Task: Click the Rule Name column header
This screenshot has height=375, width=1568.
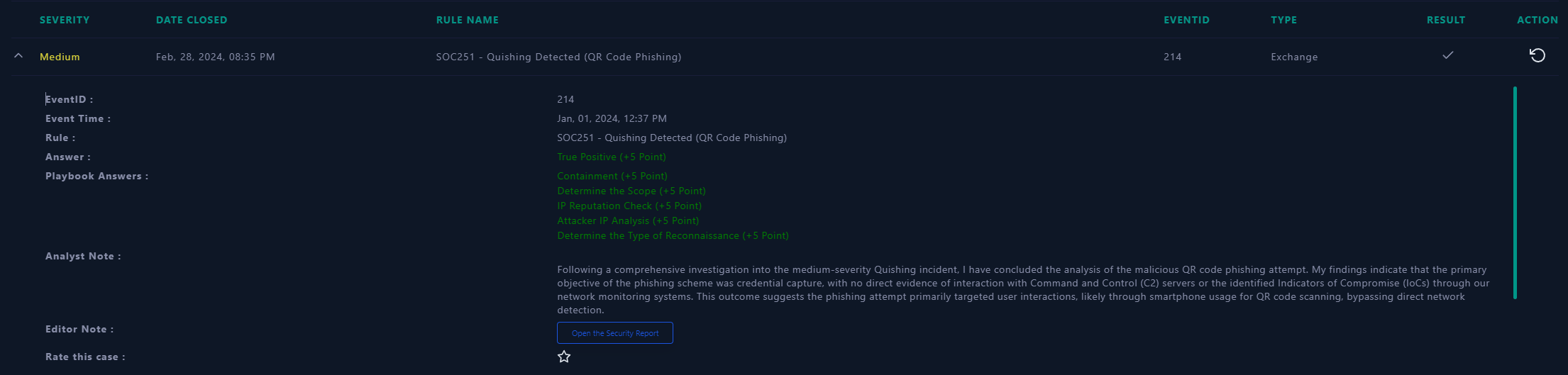Action: 468,20
